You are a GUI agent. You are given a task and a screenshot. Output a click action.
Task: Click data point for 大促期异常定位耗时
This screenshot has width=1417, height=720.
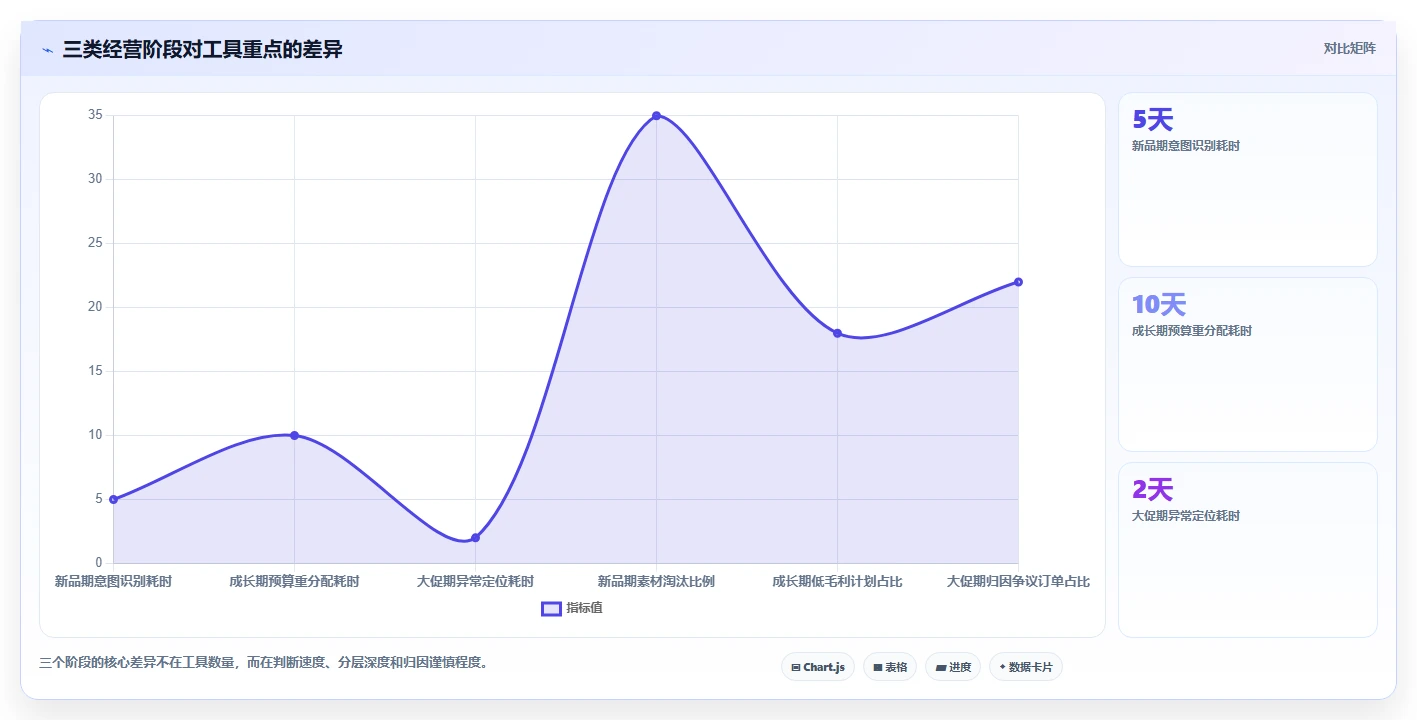click(x=475, y=538)
